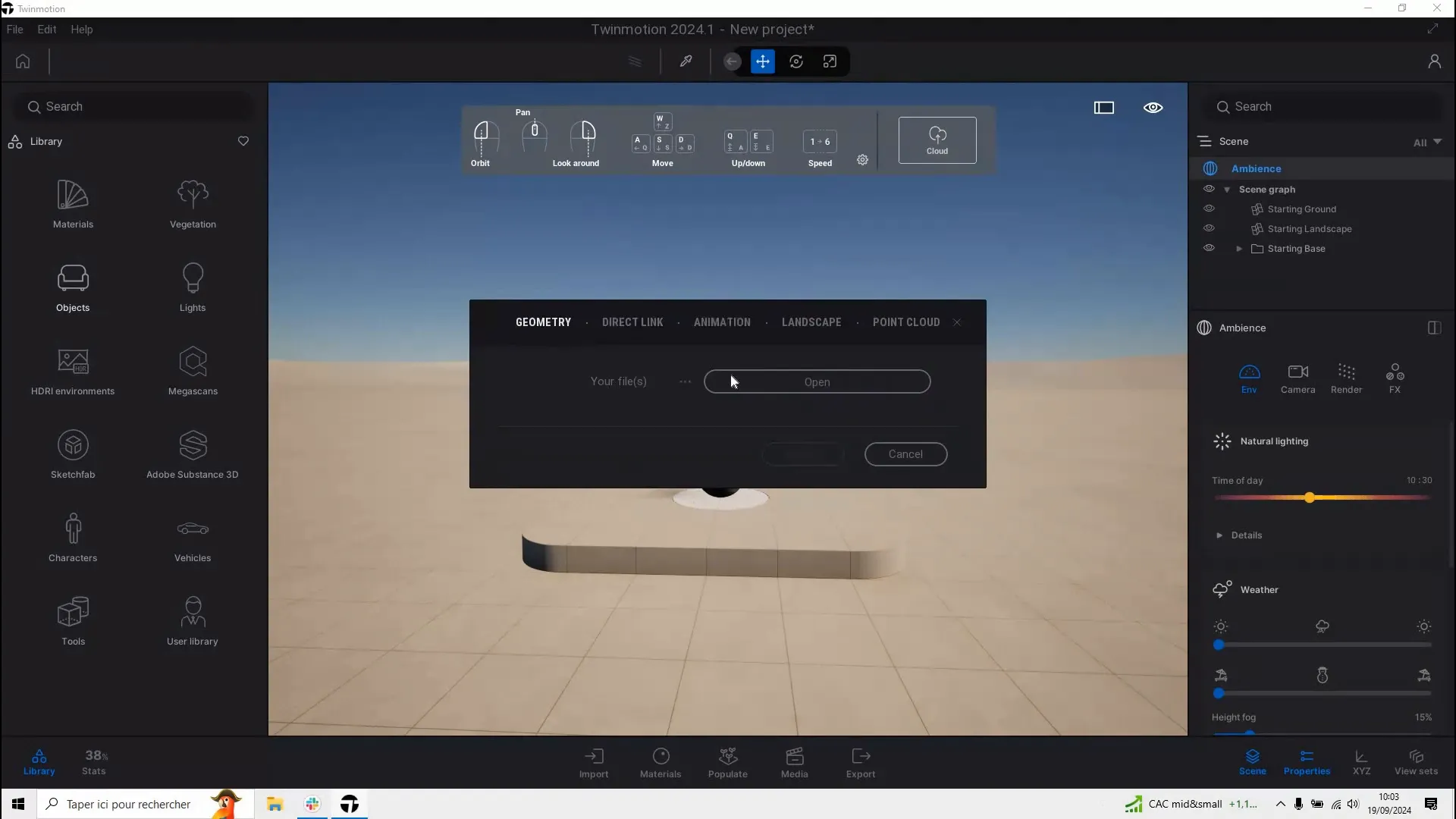The height and width of the screenshot is (819, 1456).
Task: Open the bottom Materials dock panel
Action: click(x=661, y=763)
